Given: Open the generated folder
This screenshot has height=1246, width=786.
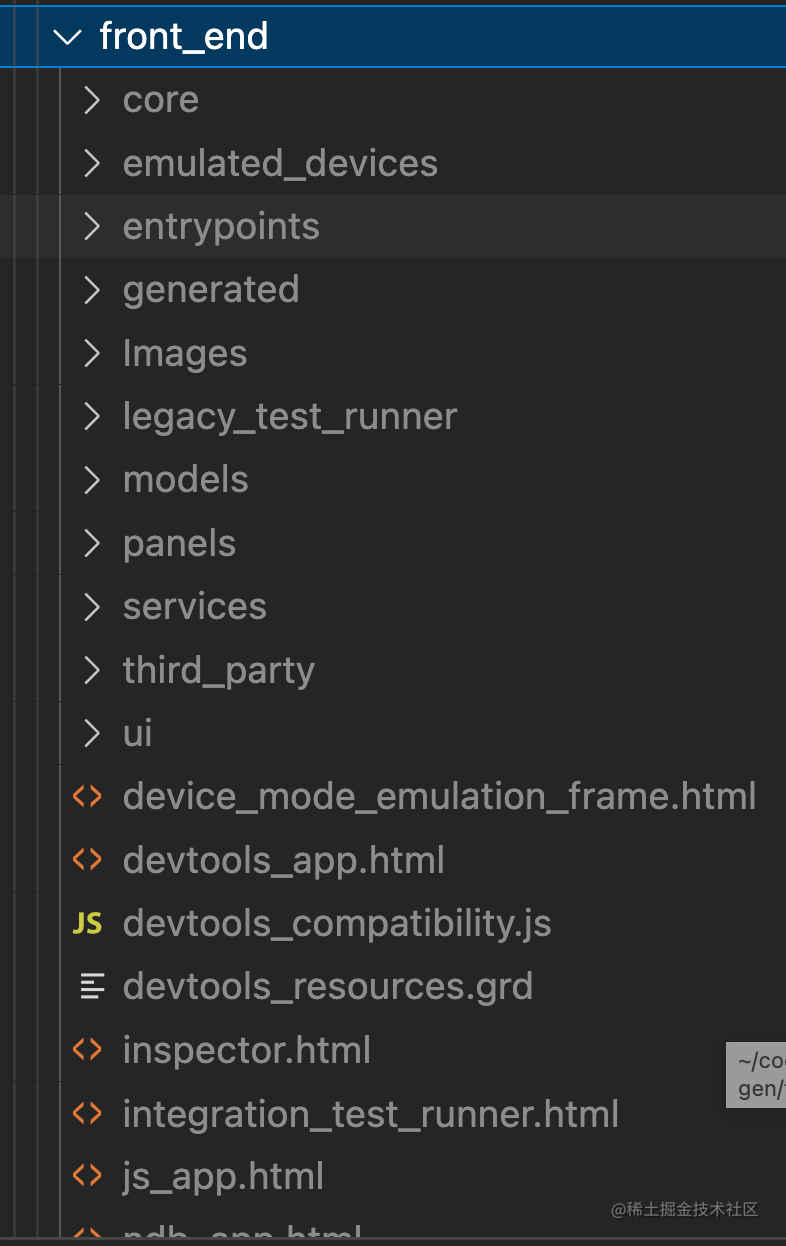Looking at the screenshot, I should 211,290.
